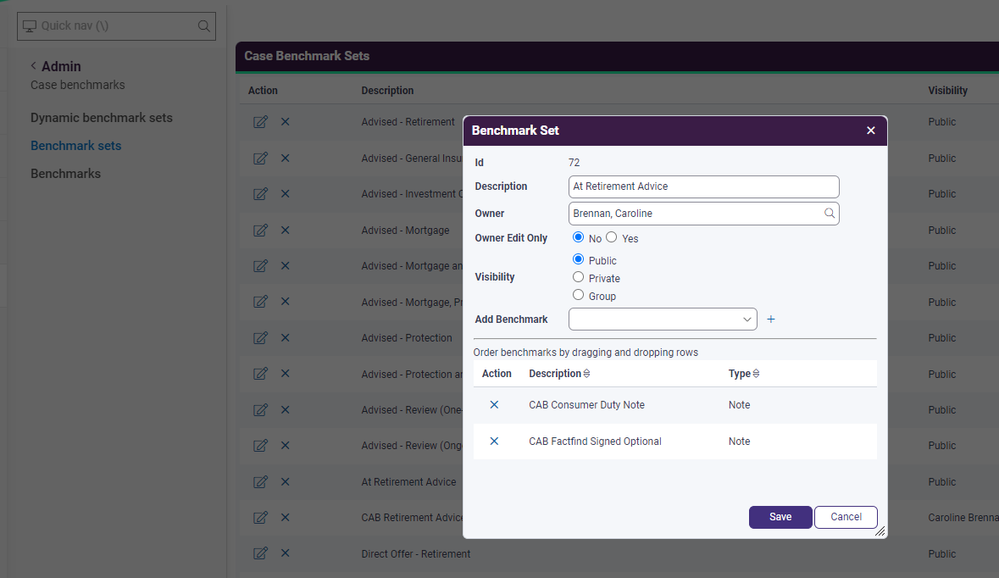Delete the Advised - Mortgage row
This screenshot has height=578, width=999.
tap(285, 230)
